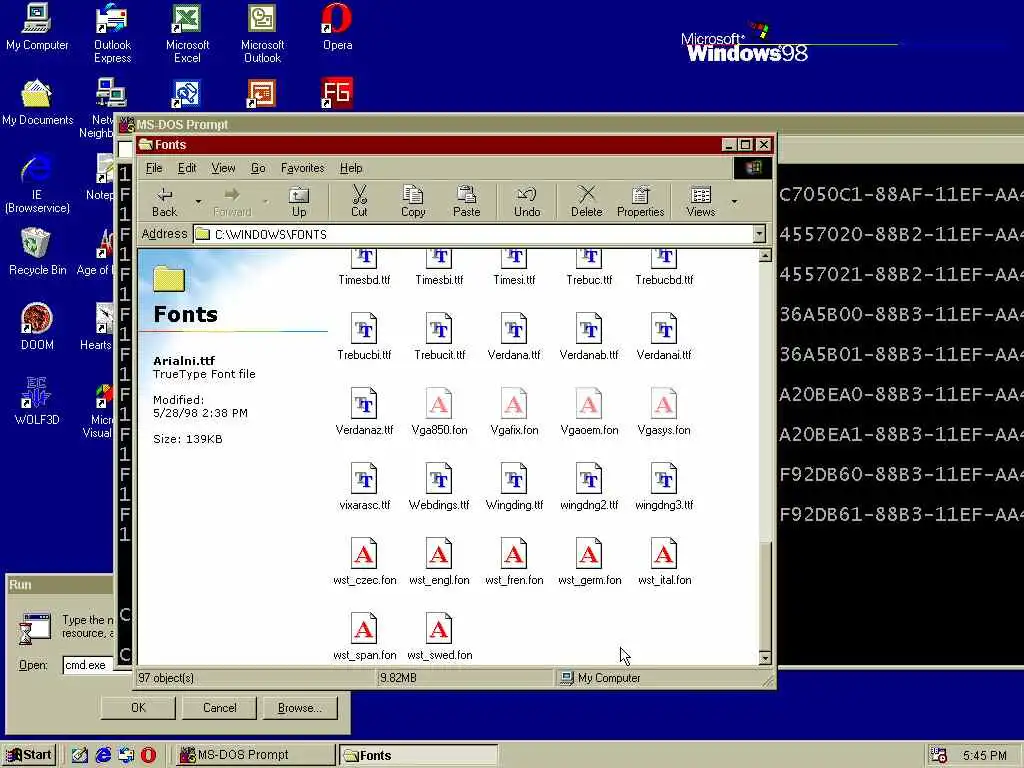Select the Recycle Bin desktop icon
The height and width of the screenshot is (768, 1024).
point(37,251)
